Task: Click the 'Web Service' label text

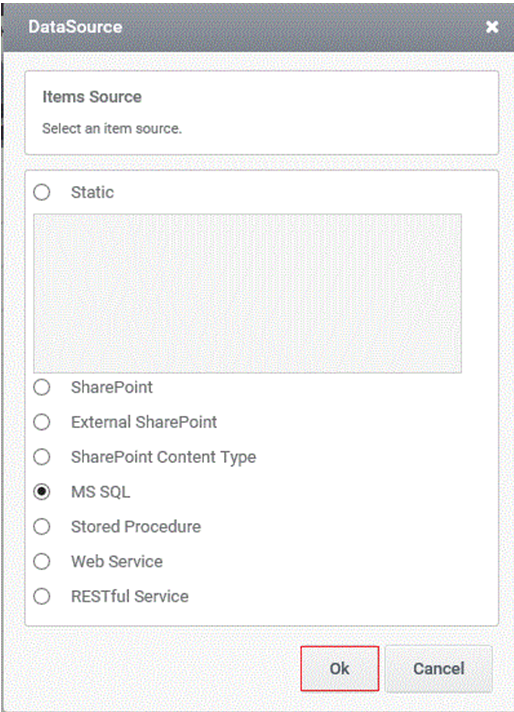Action: 117,562
